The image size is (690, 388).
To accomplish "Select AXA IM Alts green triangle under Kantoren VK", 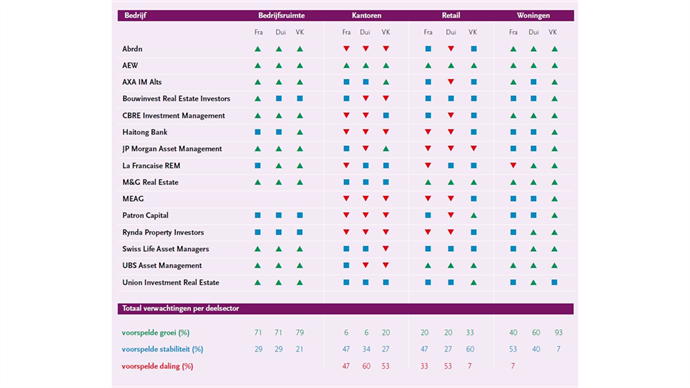I will [x=386, y=82].
